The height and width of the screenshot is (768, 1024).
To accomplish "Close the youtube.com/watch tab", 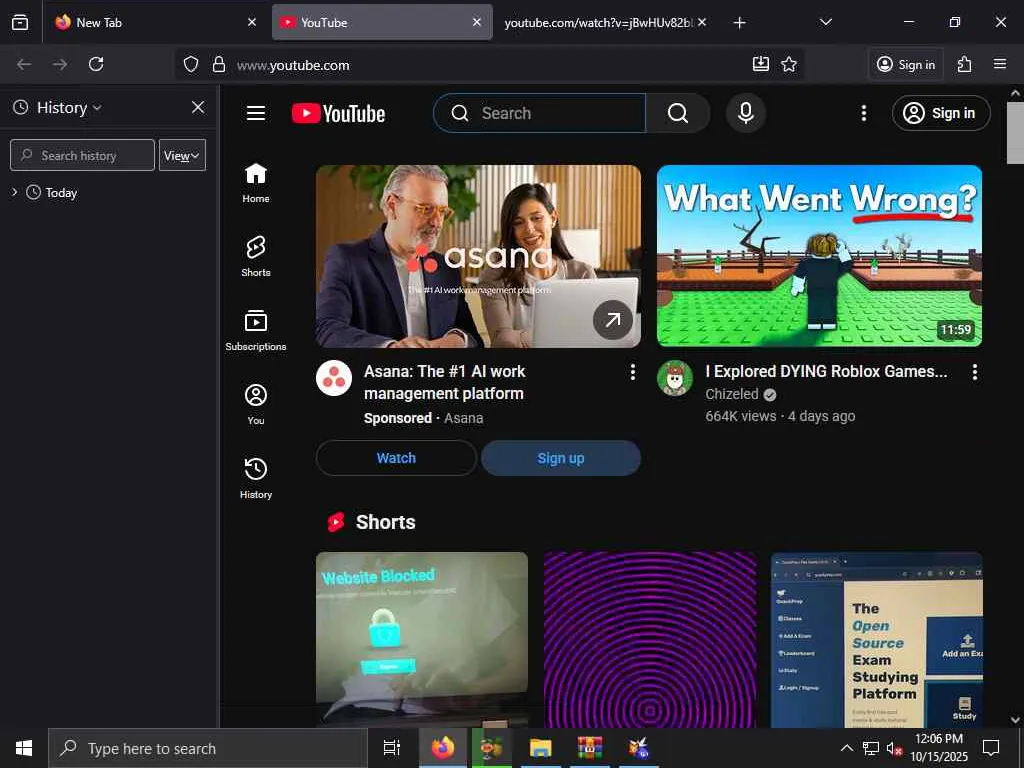I will [702, 22].
